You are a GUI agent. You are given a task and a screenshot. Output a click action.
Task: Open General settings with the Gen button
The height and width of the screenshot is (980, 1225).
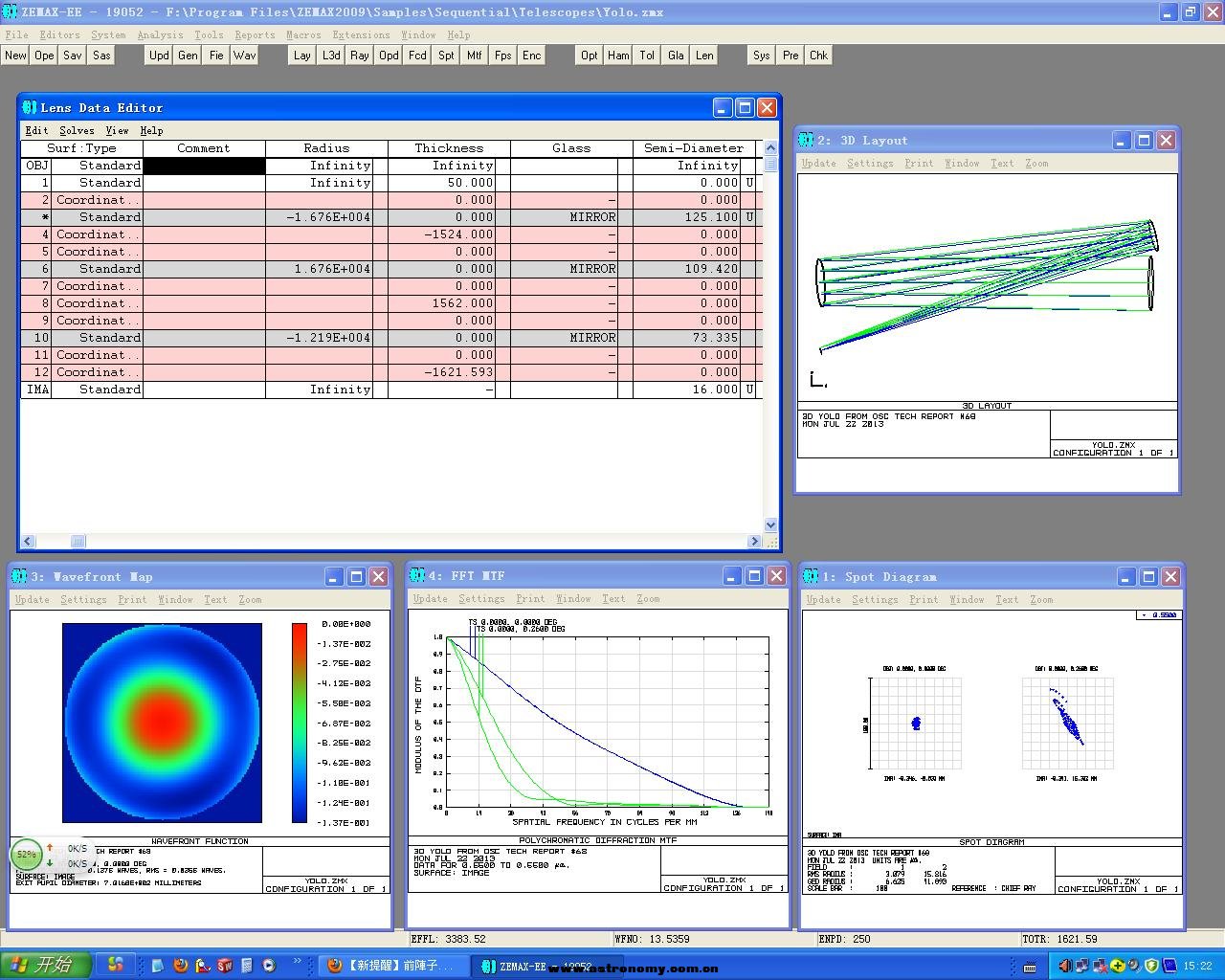pos(188,56)
